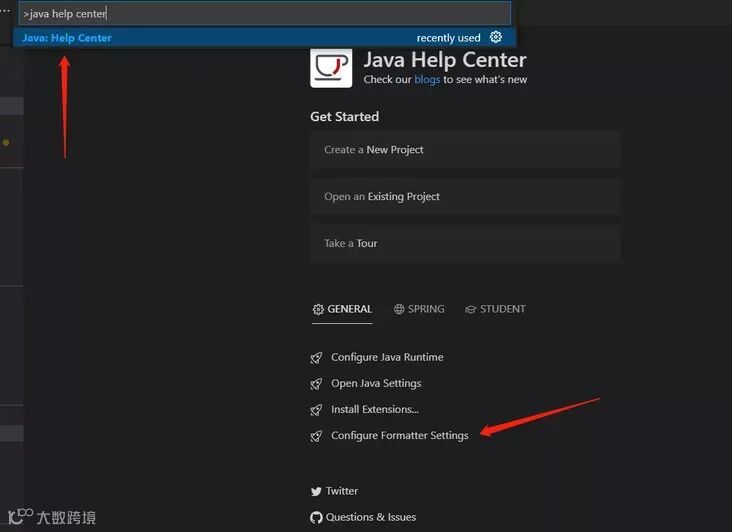Switch to the SPRING tab

[x=419, y=309]
